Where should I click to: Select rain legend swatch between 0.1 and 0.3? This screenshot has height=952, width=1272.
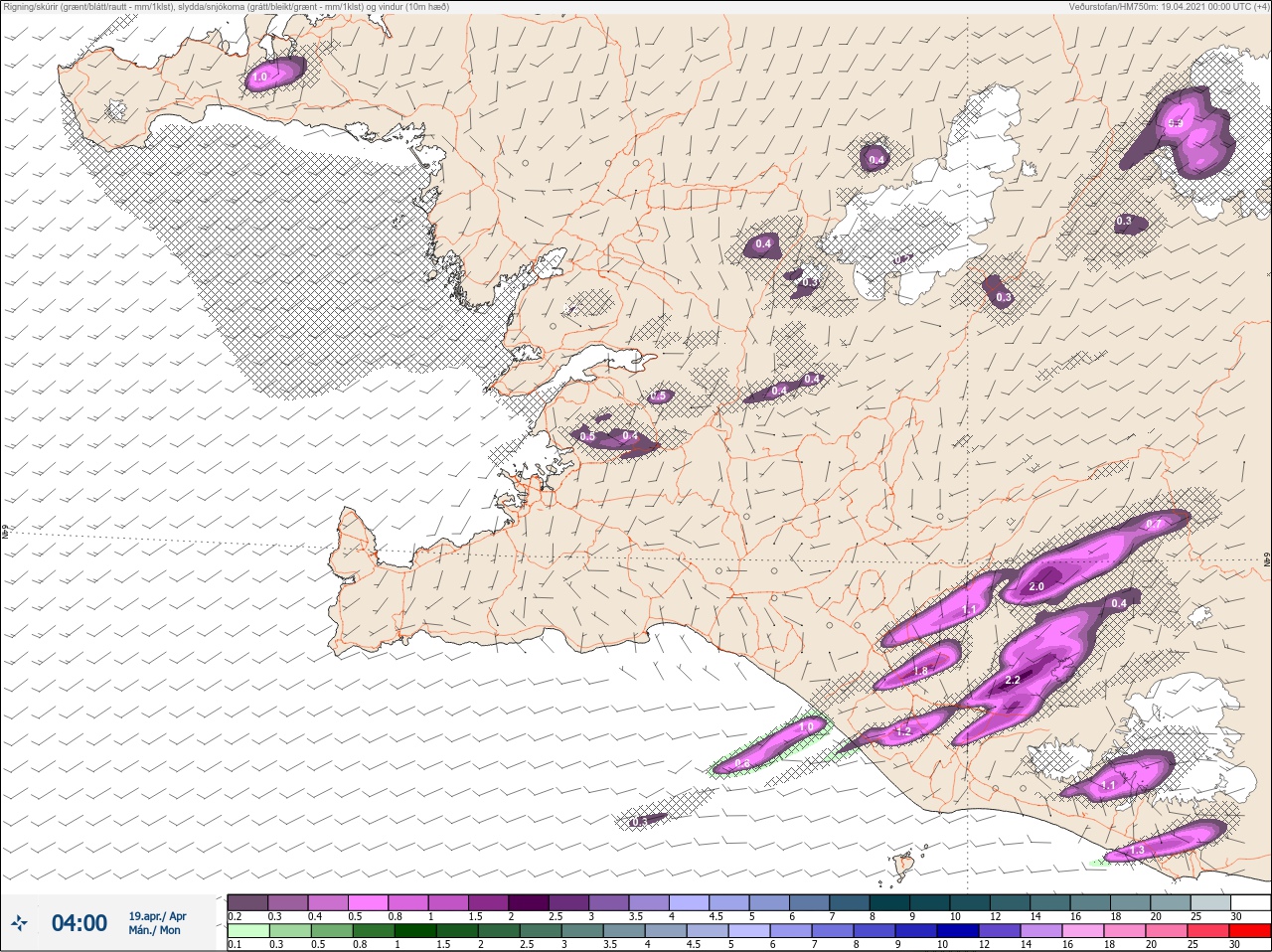[x=247, y=931]
